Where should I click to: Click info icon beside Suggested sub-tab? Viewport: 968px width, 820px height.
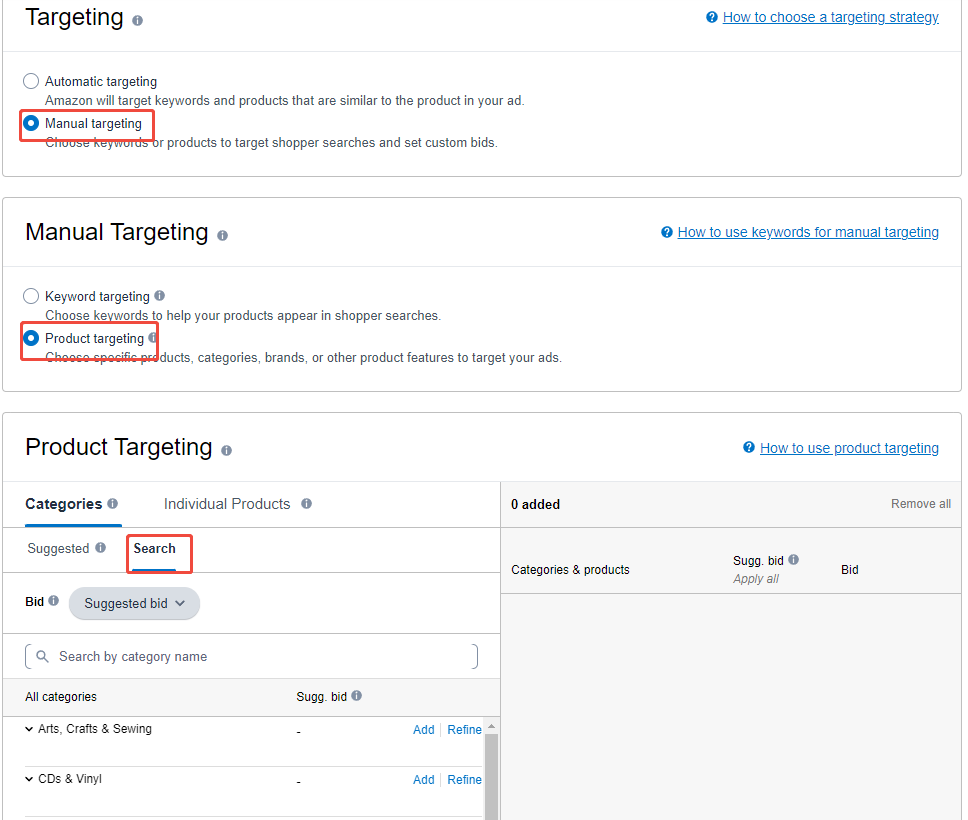point(99,548)
